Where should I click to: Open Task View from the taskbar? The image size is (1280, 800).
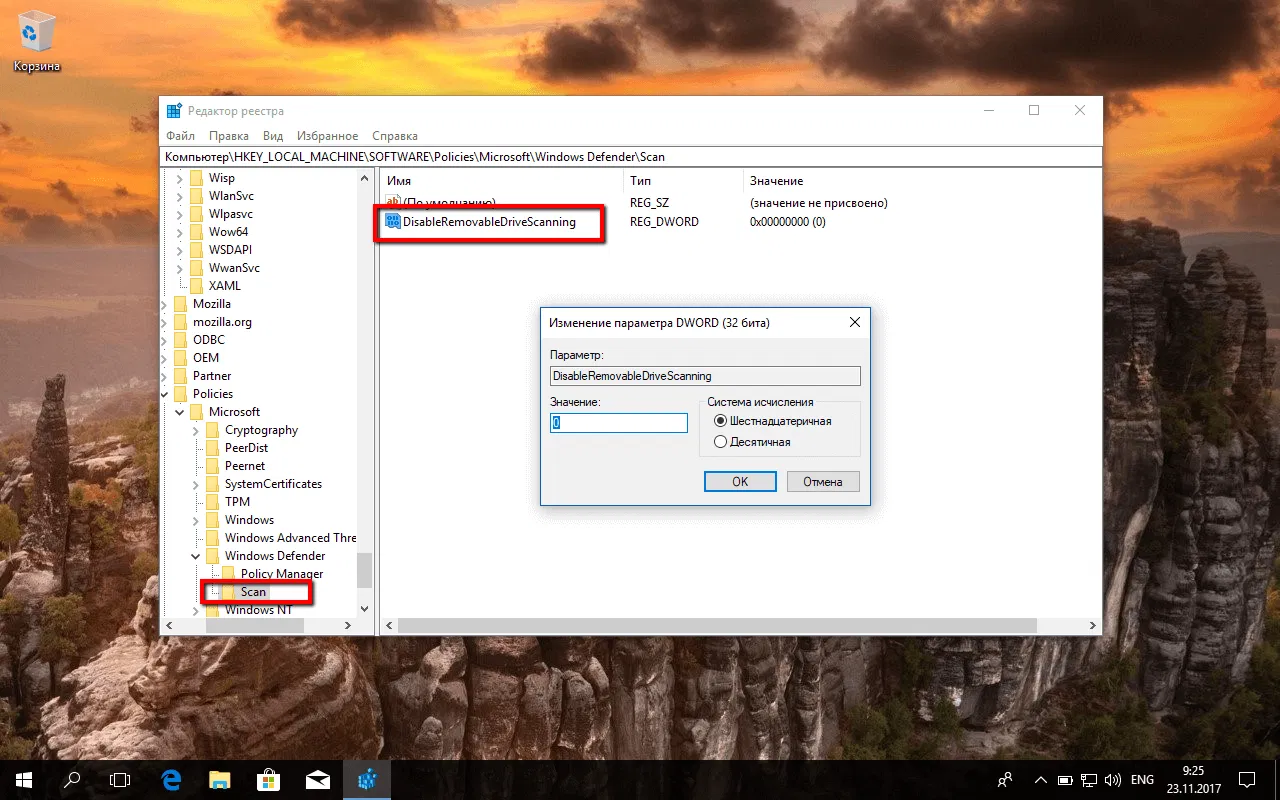(120, 780)
